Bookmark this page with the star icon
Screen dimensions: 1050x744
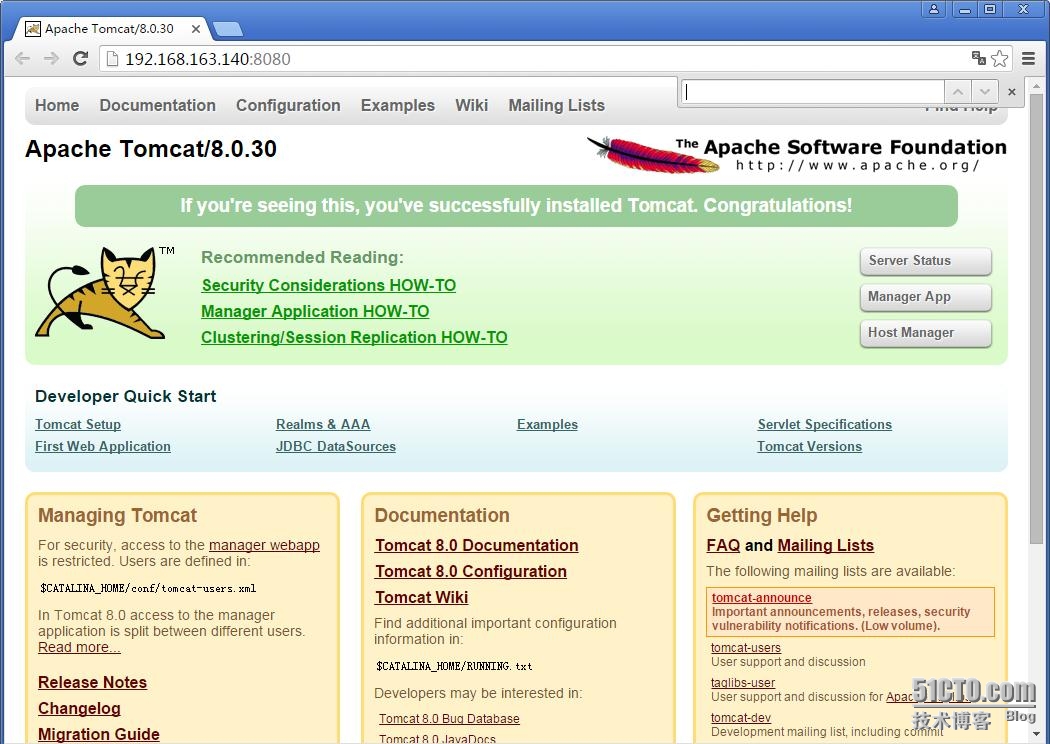point(999,58)
